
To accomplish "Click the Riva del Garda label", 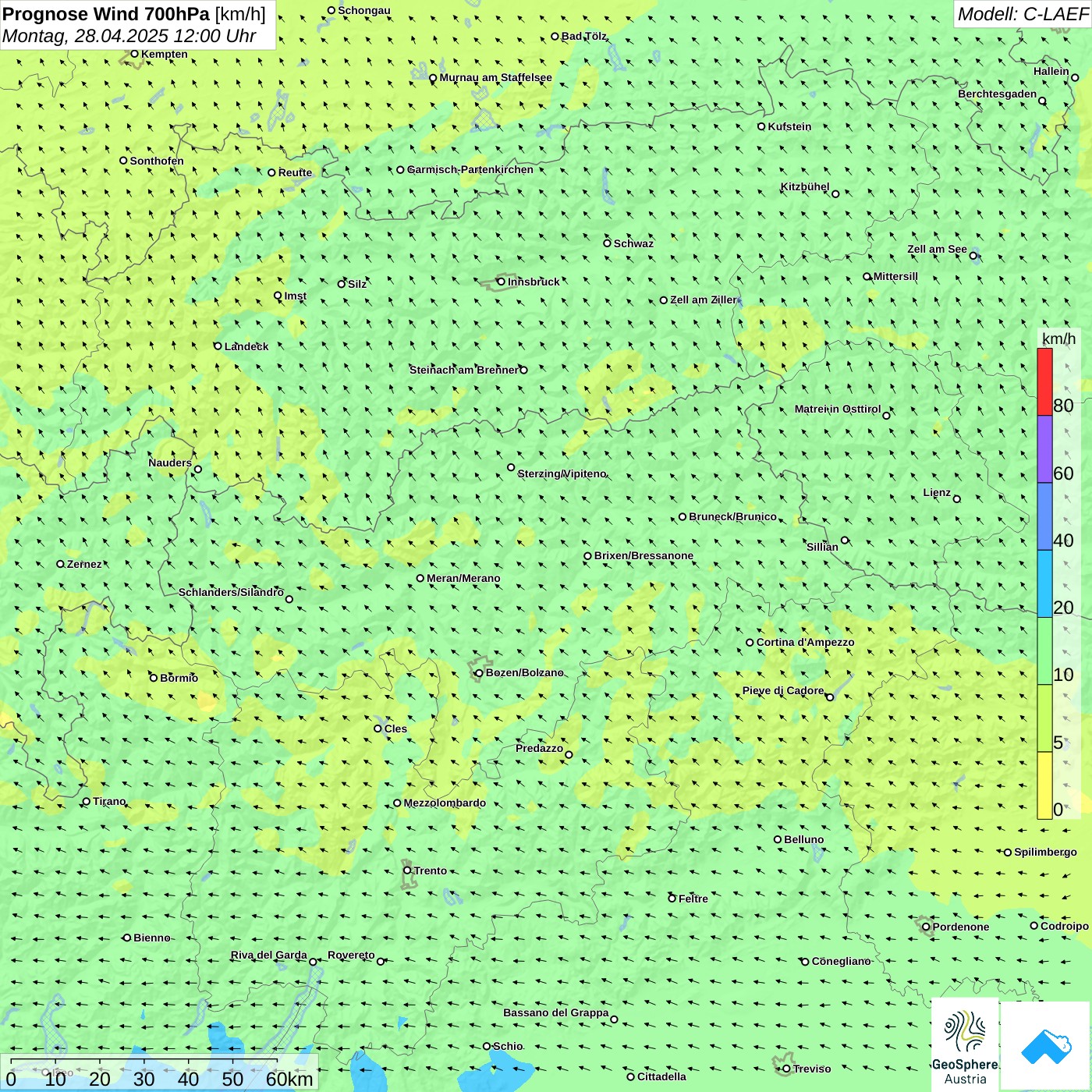I will tap(268, 955).
